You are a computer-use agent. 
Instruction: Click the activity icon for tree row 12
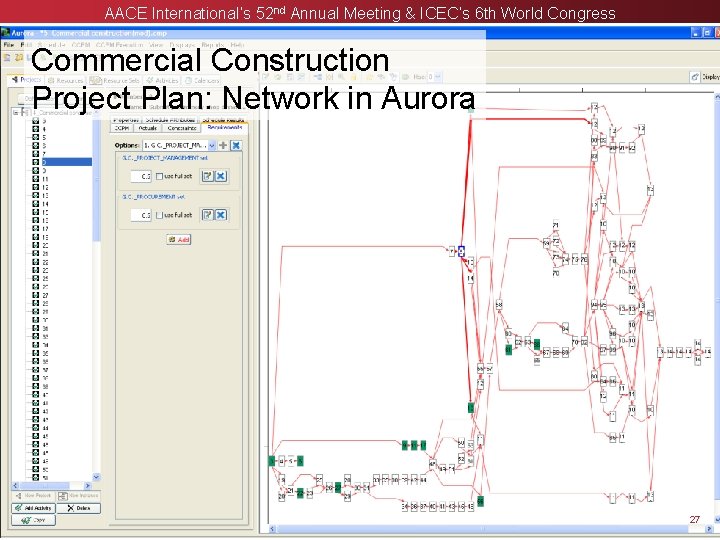click(36, 187)
